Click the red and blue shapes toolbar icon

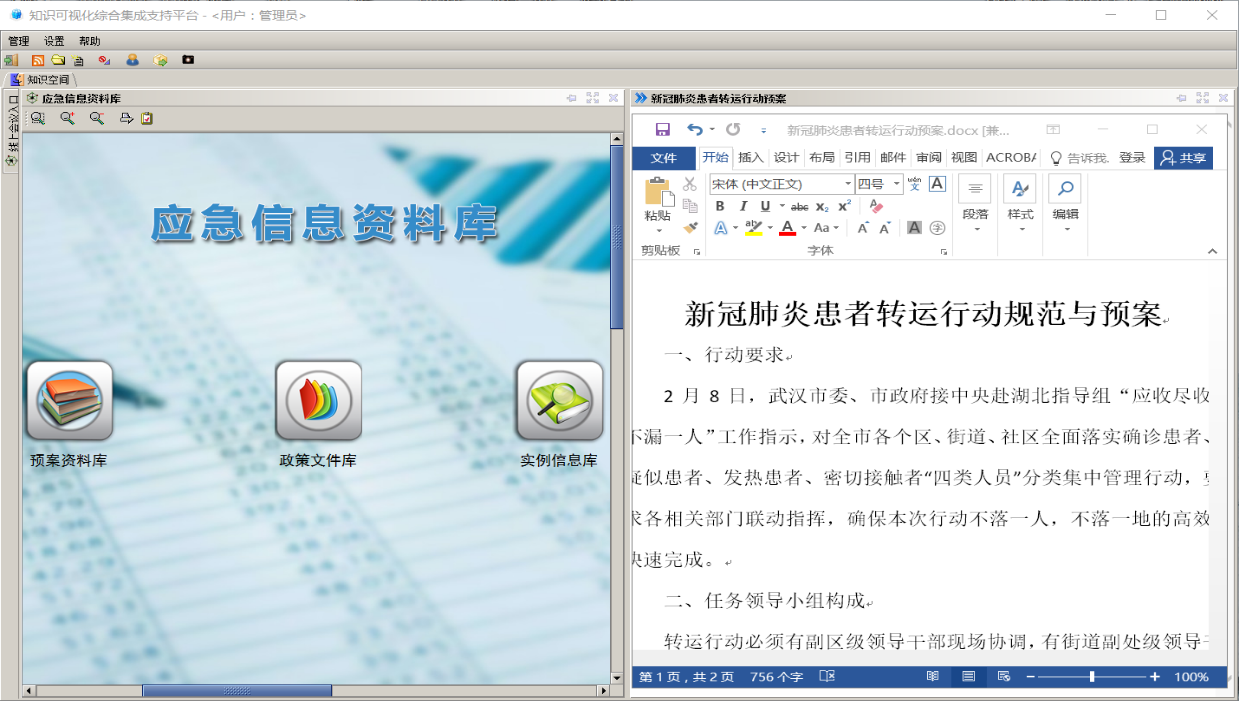click(x=104, y=60)
